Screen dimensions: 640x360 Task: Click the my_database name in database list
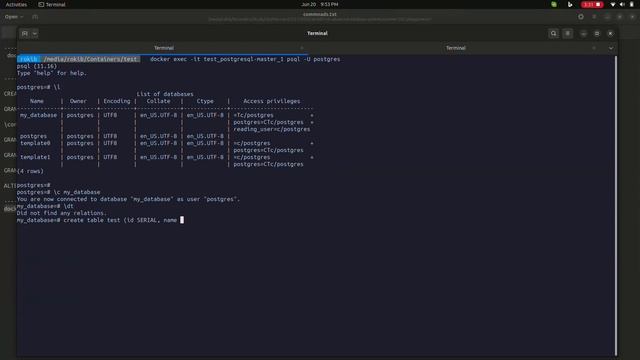(38, 115)
